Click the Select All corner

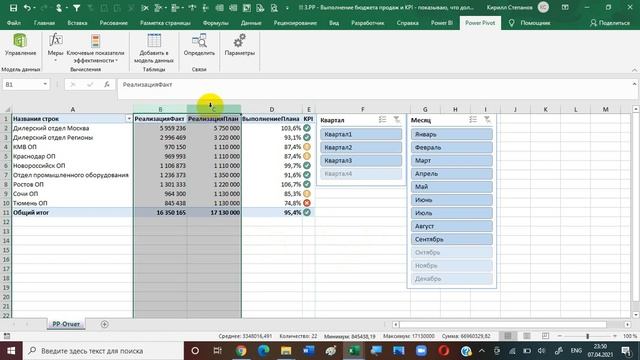(x=6, y=109)
